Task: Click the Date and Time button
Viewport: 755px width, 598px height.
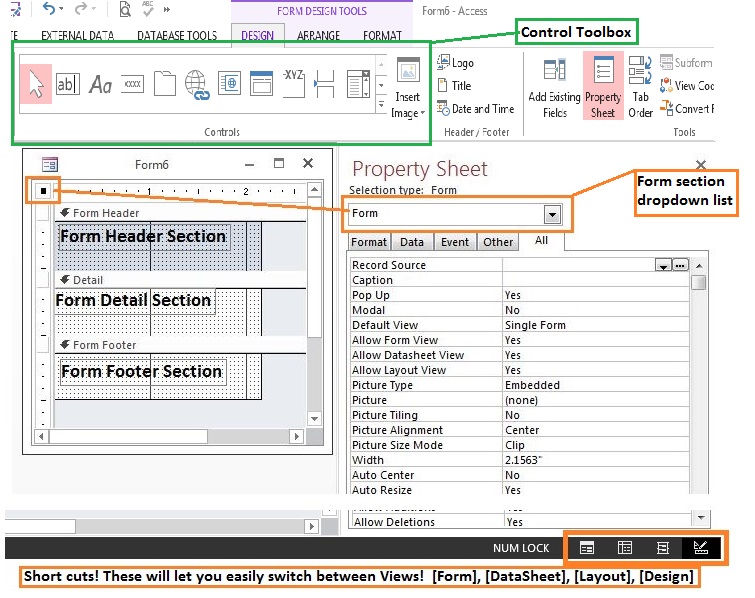Action: click(x=476, y=109)
